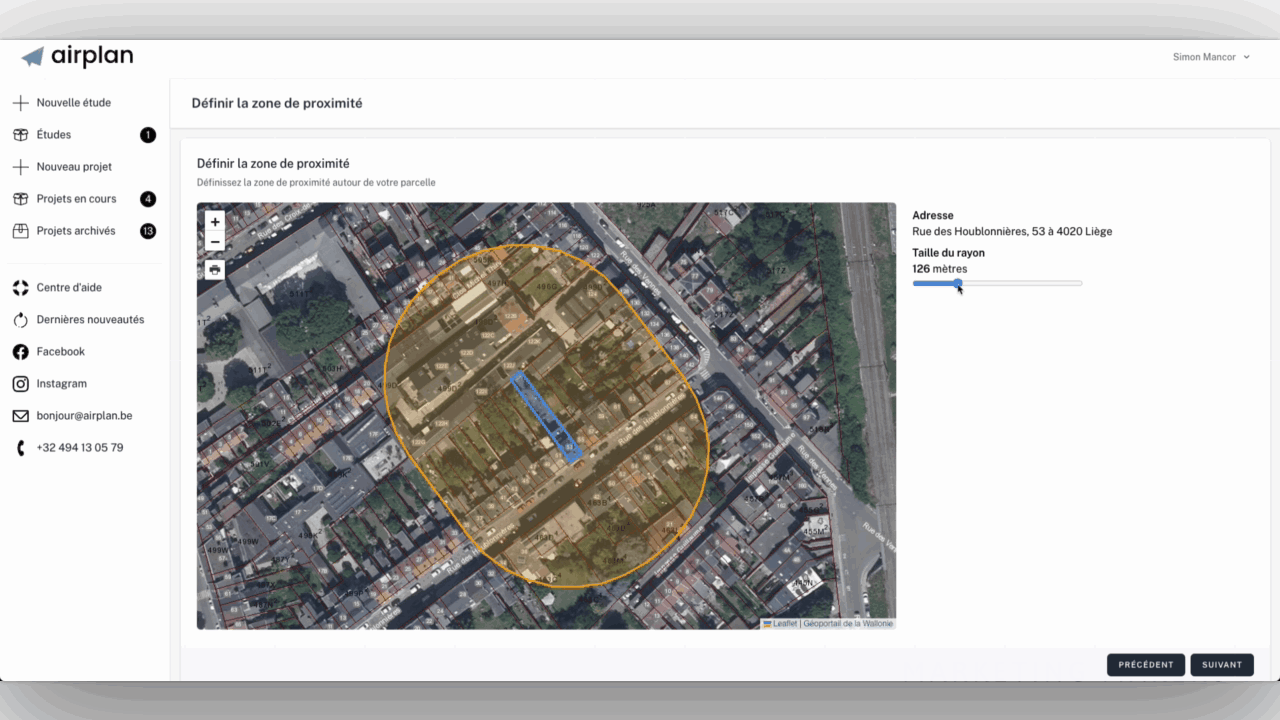Open Dernières nouveautés
Viewport: 1280px width, 720px height.
pos(90,320)
